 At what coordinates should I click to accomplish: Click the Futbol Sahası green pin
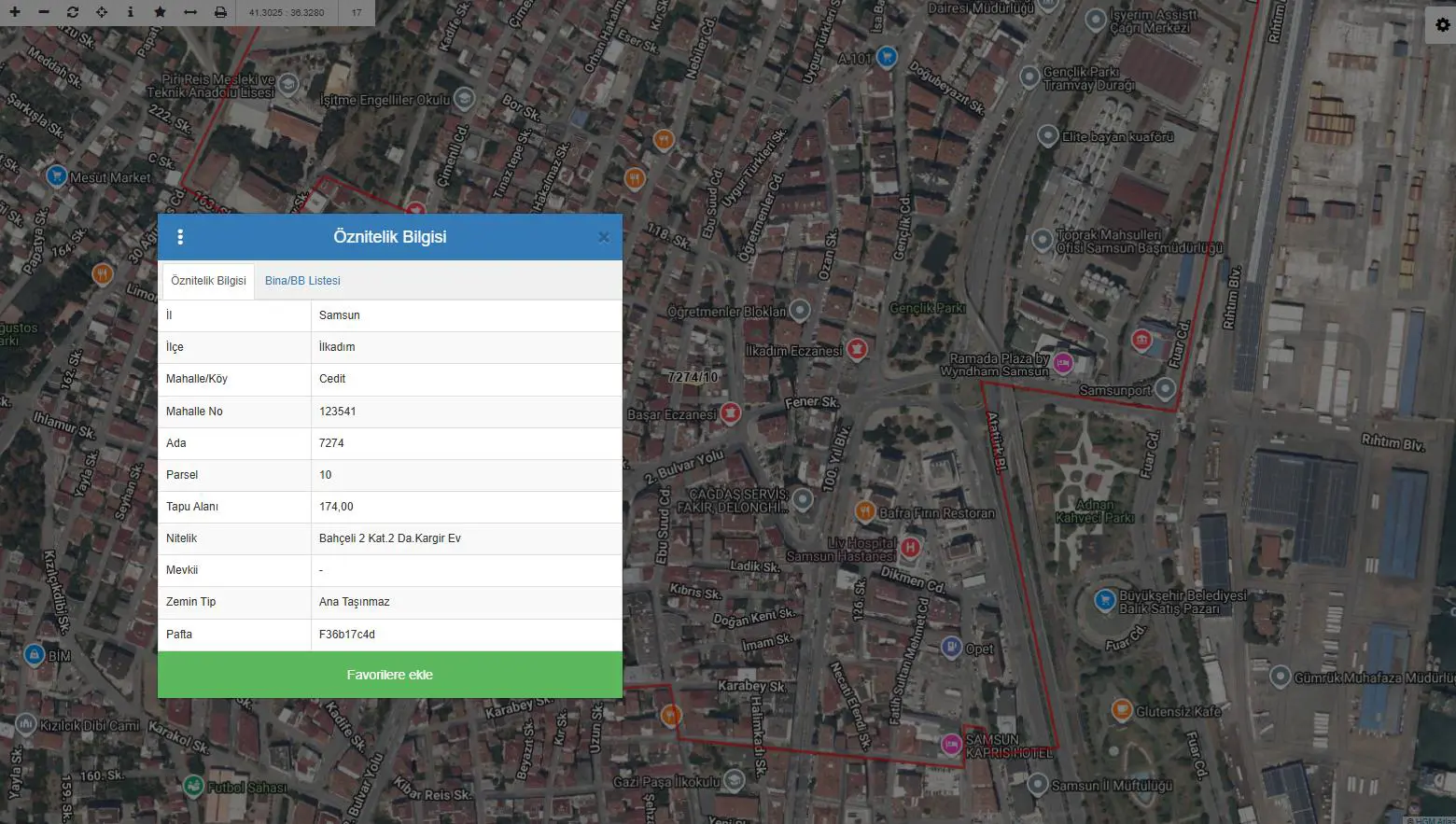[193, 785]
